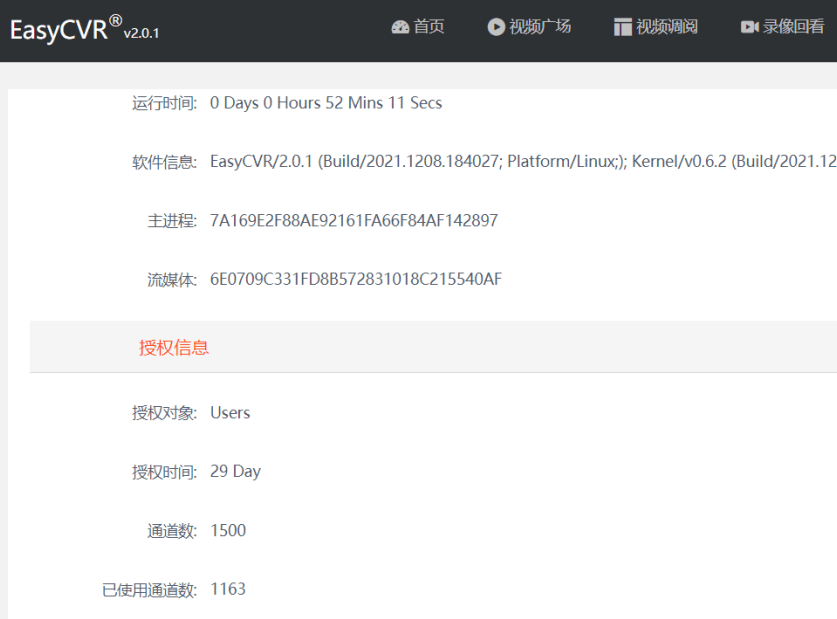This screenshot has width=837, height=619.
Task: Click the 软件信息 field label
Action: click(164, 162)
